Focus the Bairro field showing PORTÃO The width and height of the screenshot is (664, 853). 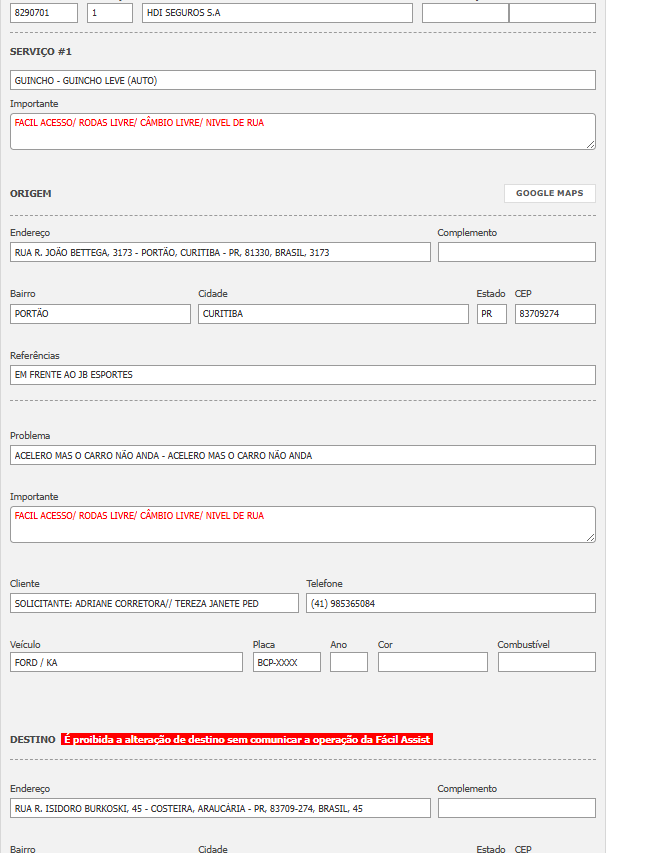[x=100, y=314]
